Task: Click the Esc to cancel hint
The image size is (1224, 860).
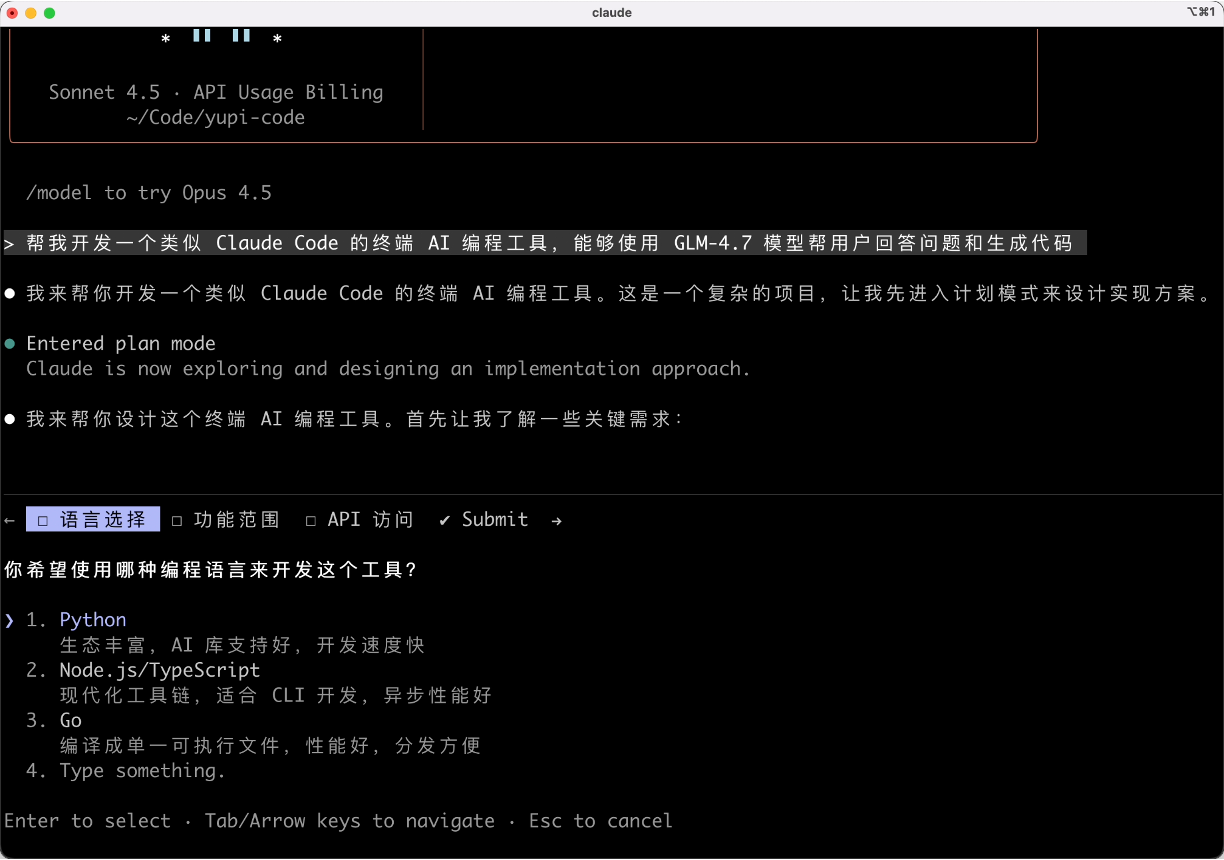Action: coord(600,821)
